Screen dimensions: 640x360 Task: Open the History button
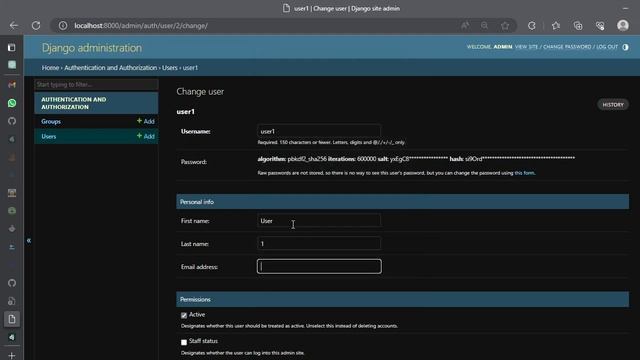[x=613, y=104]
